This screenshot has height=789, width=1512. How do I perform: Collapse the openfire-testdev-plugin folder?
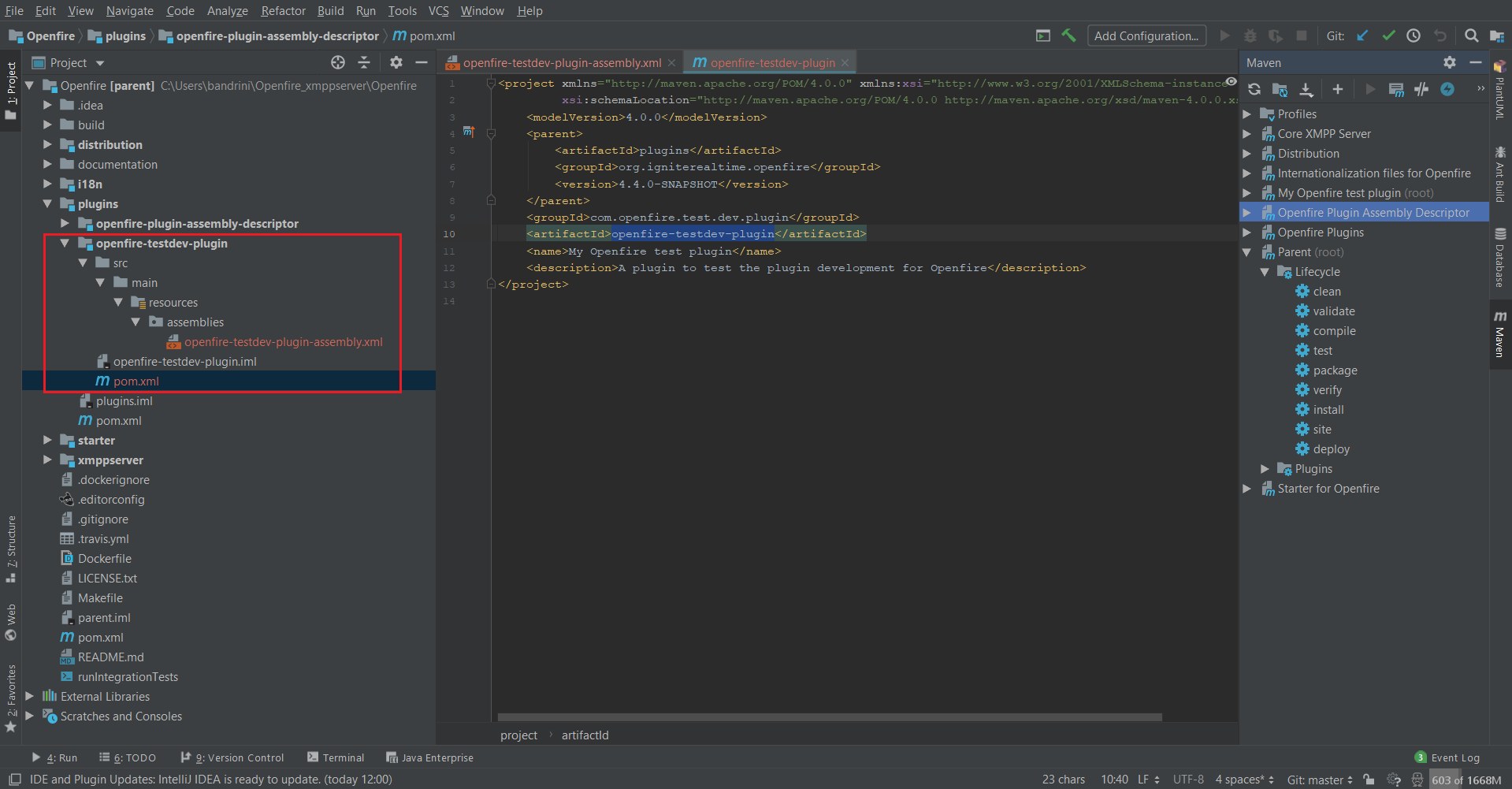(x=65, y=243)
